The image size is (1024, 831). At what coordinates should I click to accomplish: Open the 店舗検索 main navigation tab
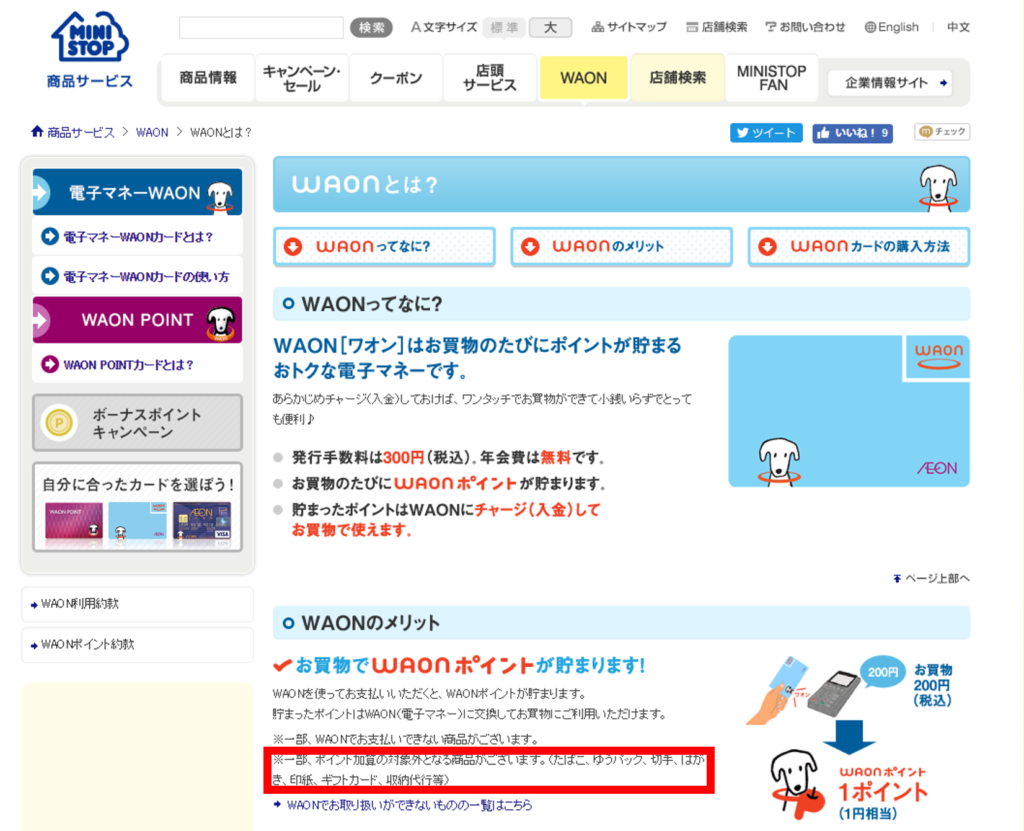click(x=677, y=78)
